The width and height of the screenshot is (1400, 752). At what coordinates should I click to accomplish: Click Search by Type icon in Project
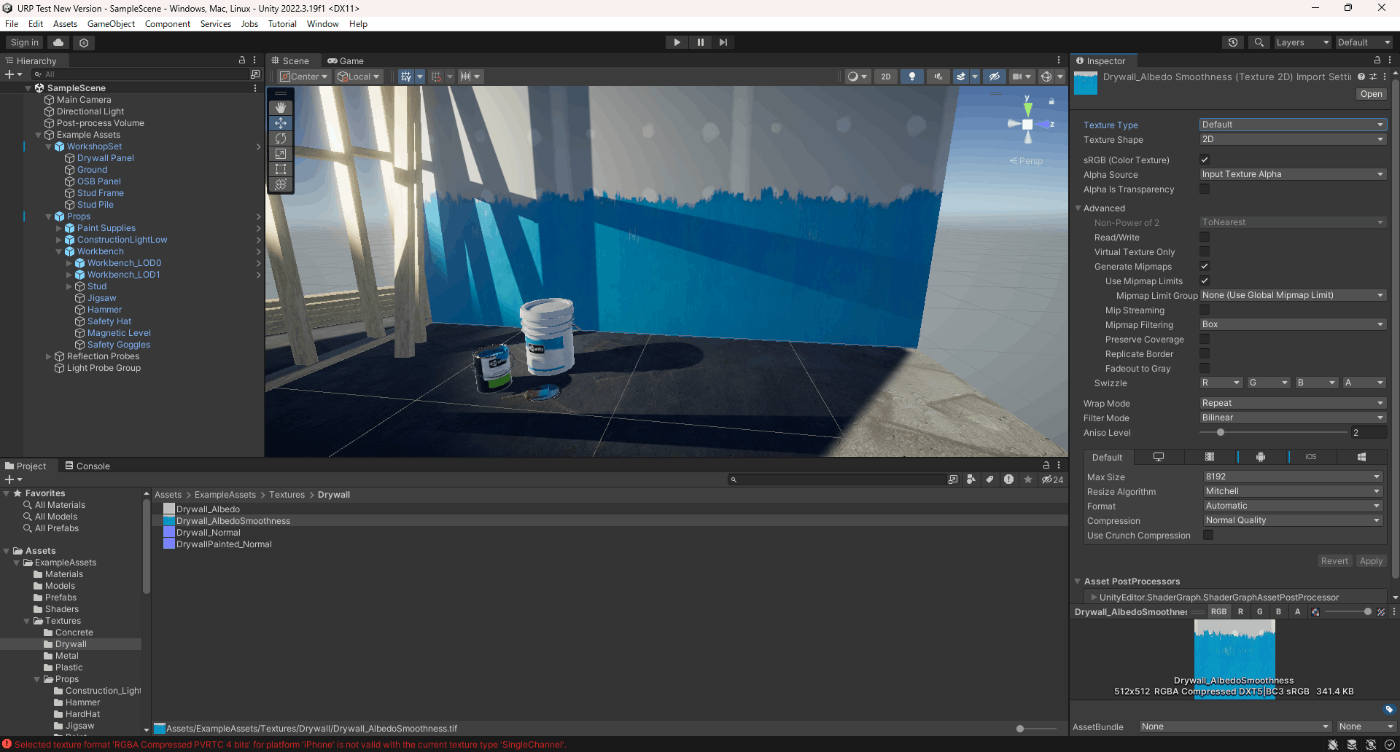click(971, 480)
